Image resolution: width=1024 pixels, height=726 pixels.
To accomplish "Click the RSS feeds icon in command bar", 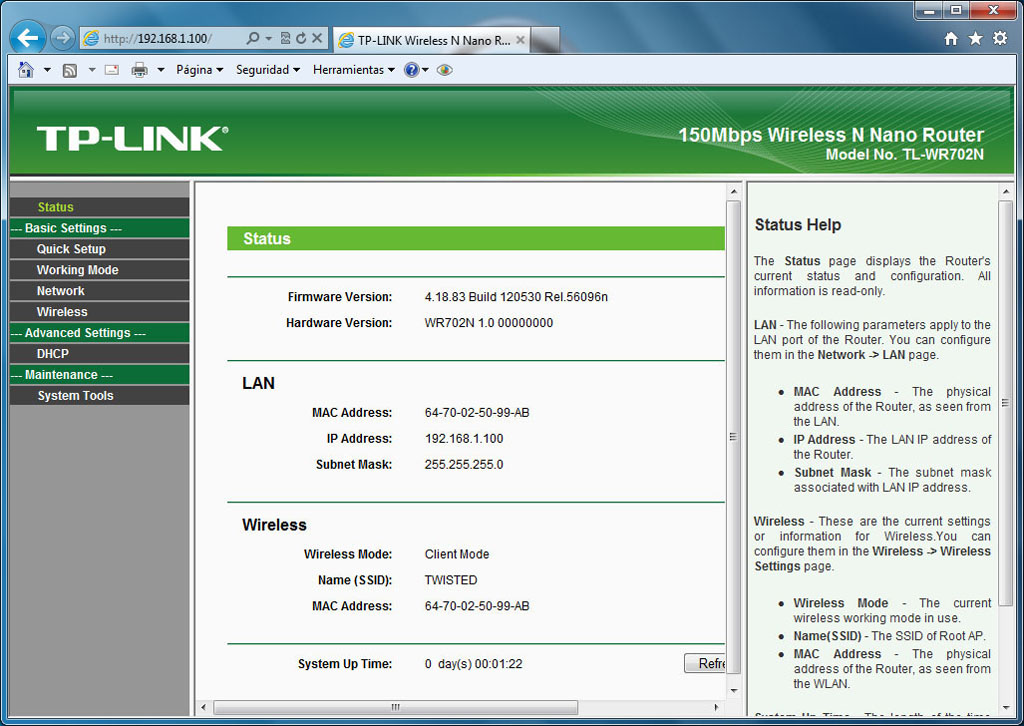I will pos(70,70).
